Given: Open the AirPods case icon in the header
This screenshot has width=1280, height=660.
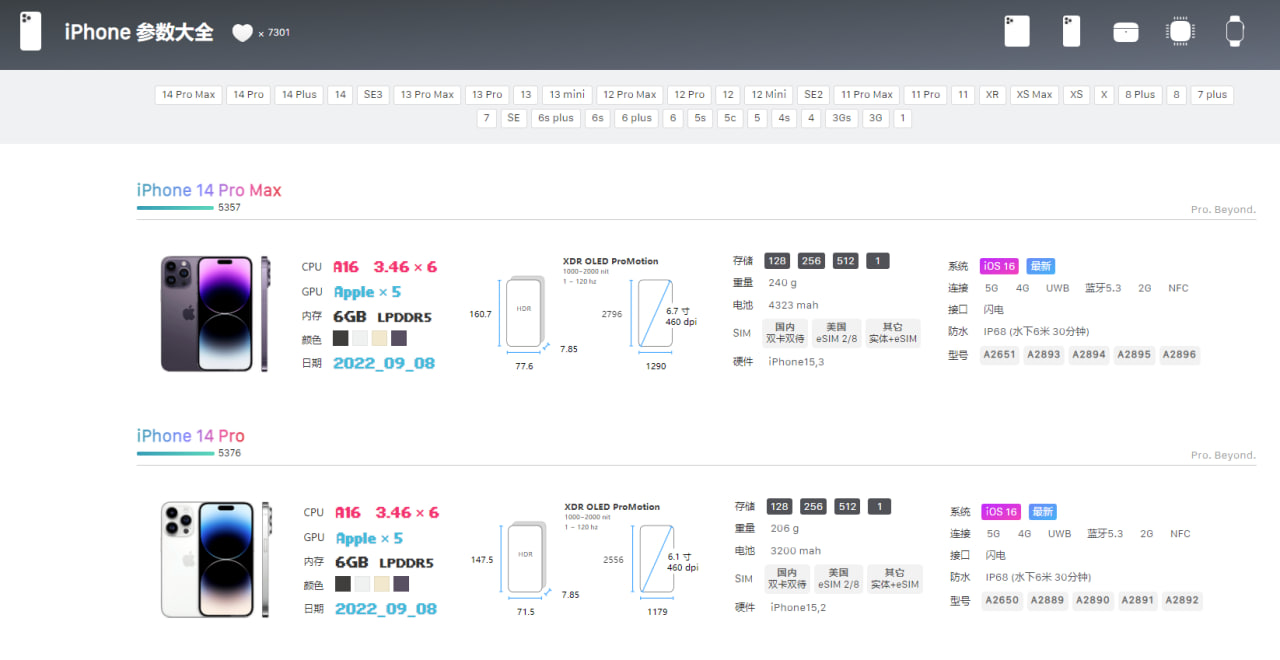Looking at the screenshot, I should (1126, 32).
